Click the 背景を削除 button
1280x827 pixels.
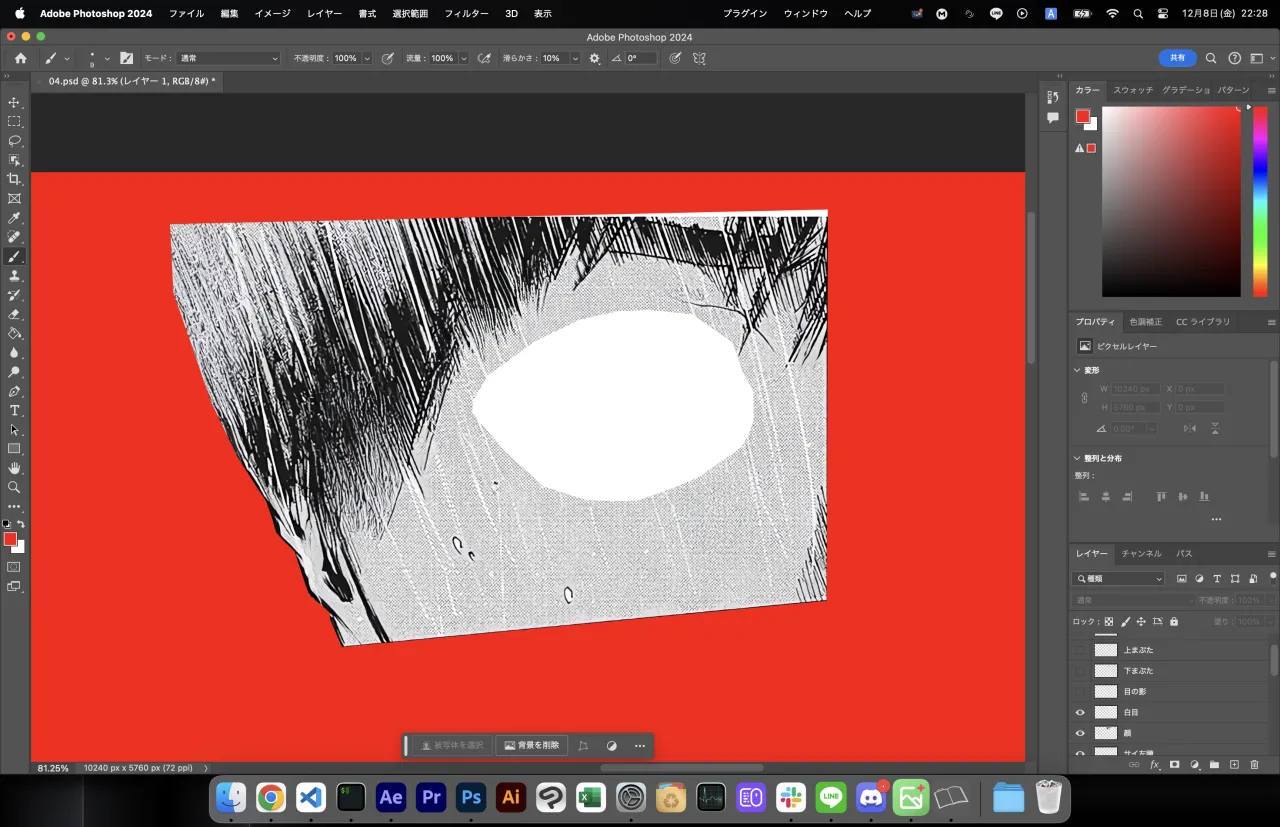532,745
